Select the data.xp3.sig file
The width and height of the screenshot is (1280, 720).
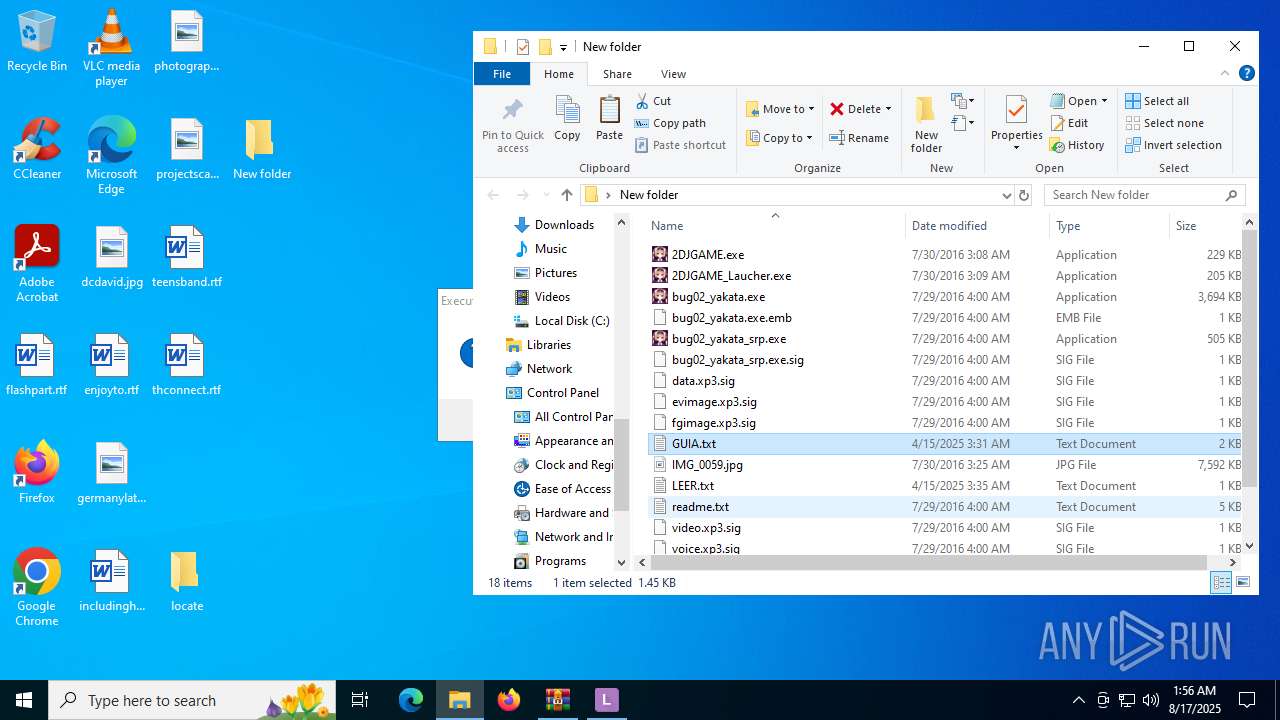click(703, 381)
